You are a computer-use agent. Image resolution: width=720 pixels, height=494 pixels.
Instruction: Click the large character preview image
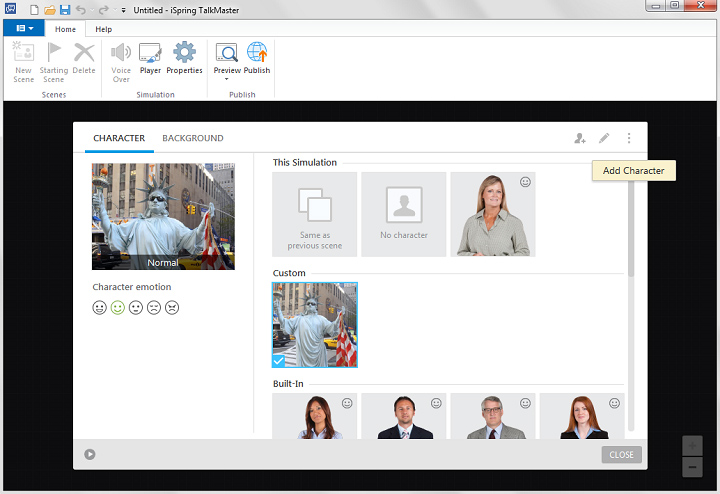point(163,216)
